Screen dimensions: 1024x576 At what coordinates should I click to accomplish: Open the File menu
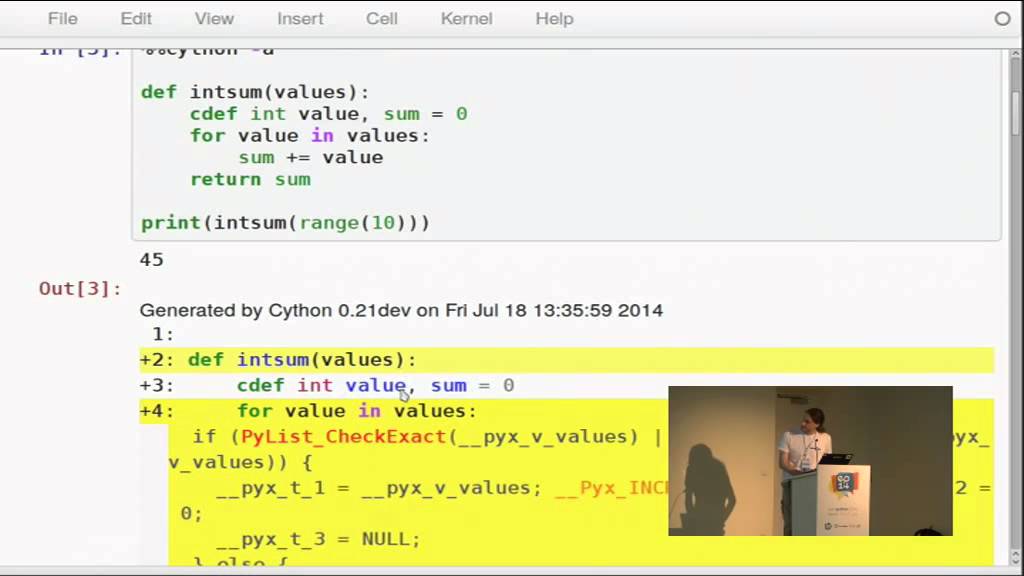pos(63,19)
